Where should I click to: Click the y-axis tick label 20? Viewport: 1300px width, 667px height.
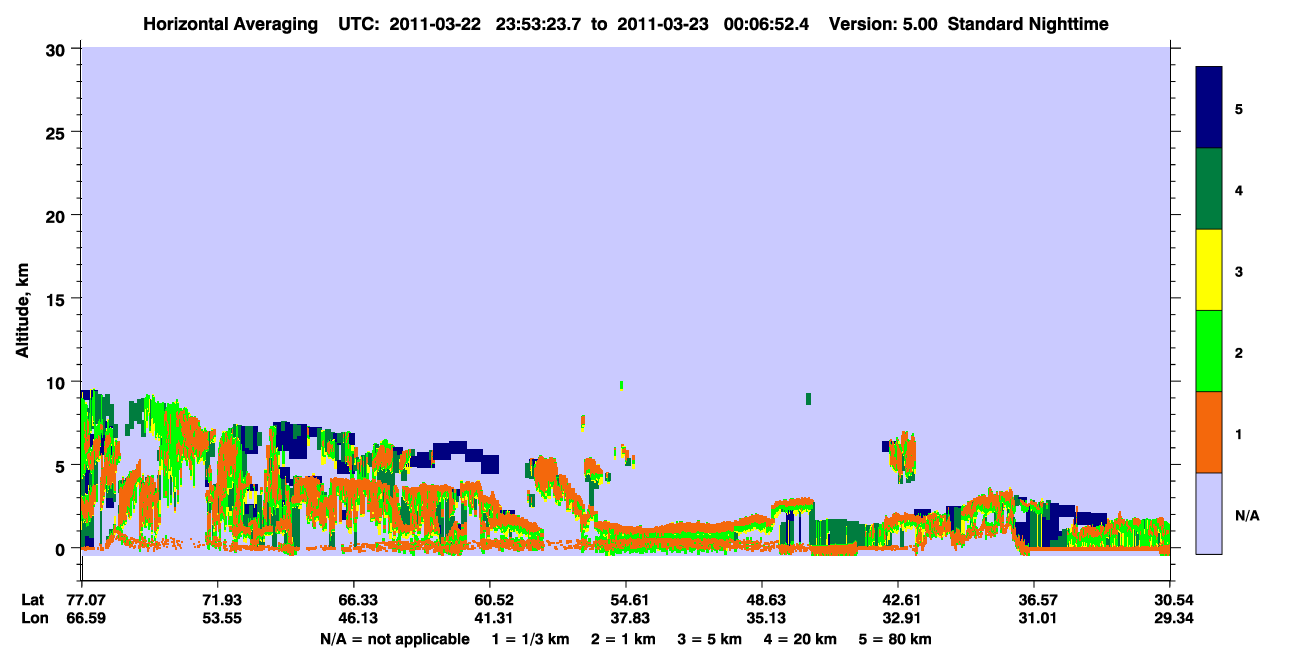[58, 215]
